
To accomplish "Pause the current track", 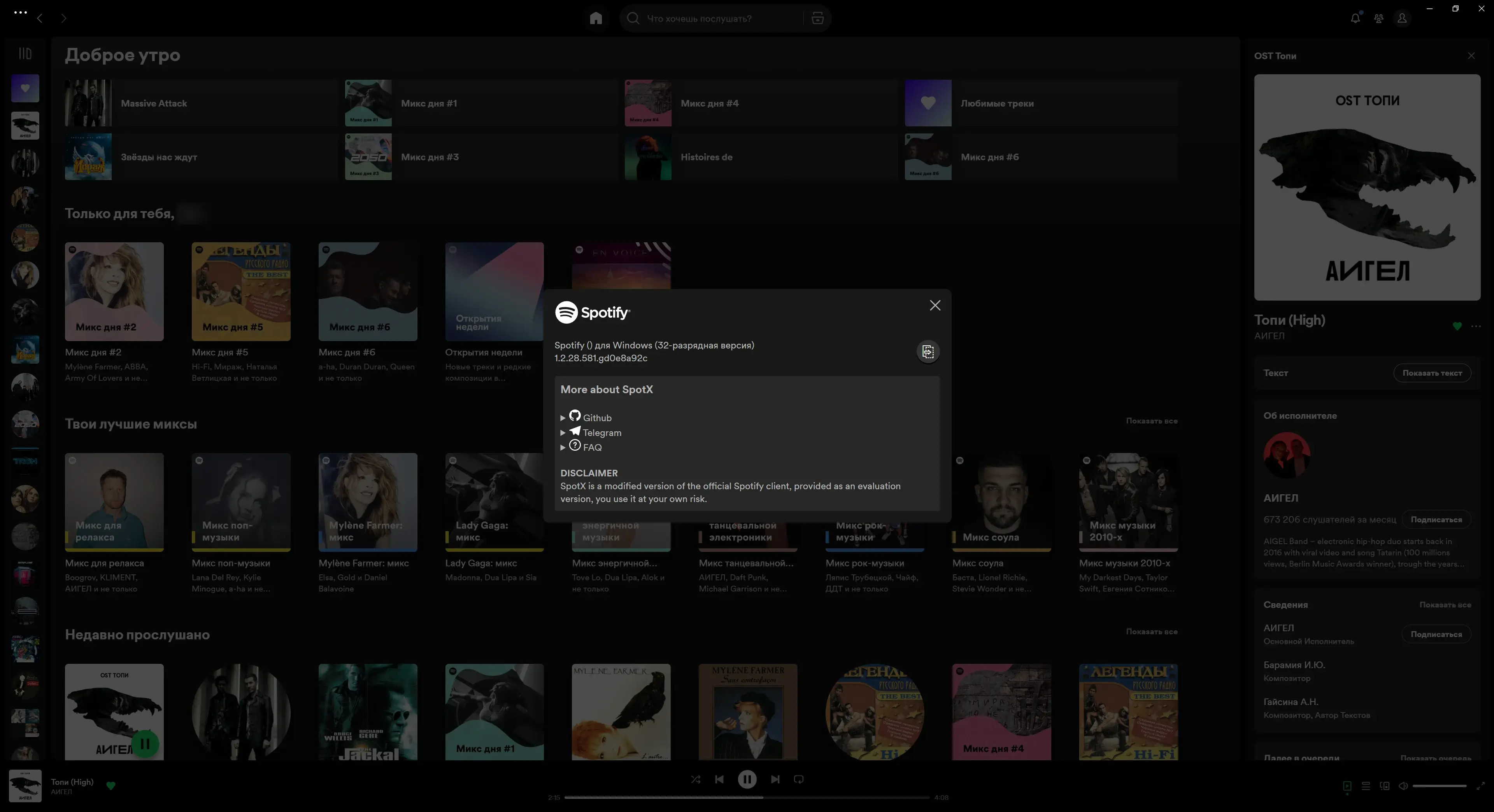I will pos(747,780).
